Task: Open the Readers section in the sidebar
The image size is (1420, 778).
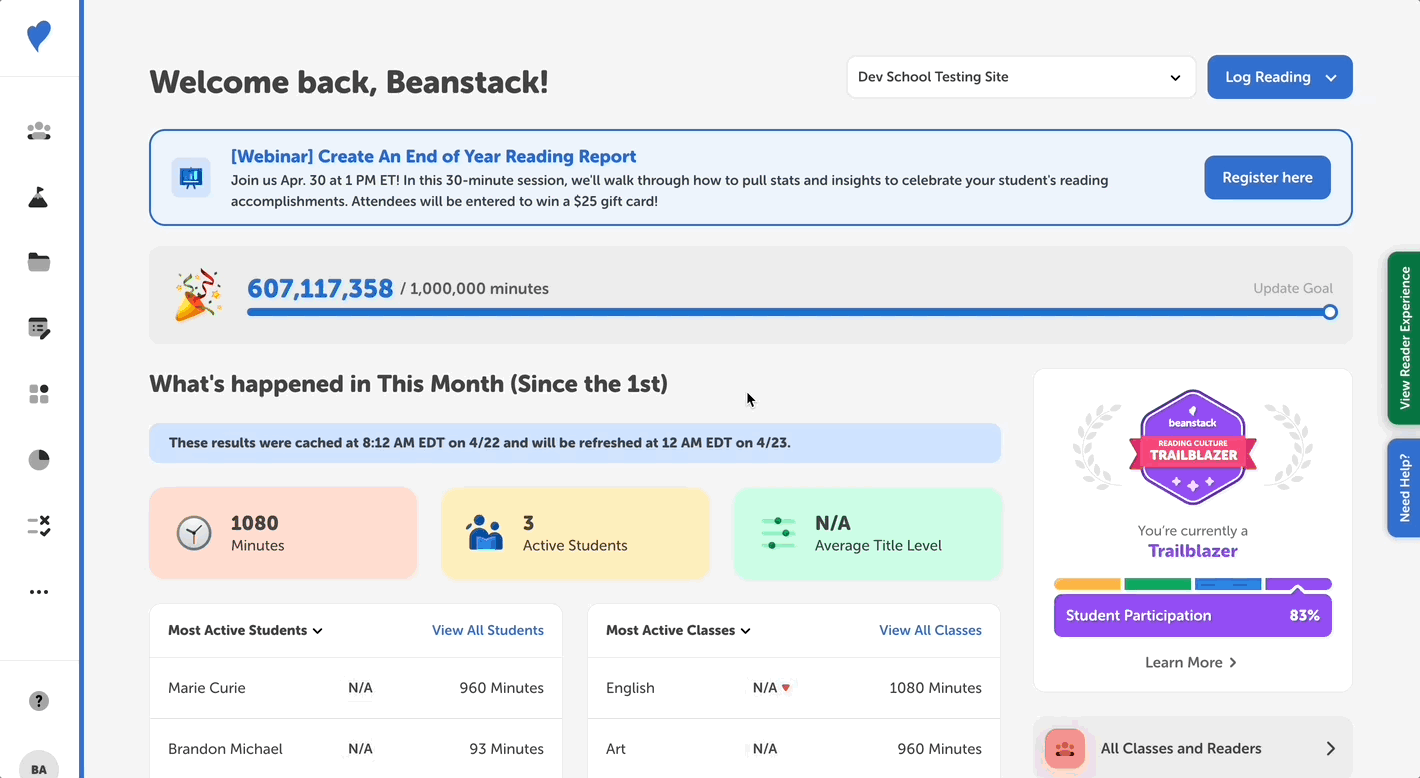Action: coord(38,131)
